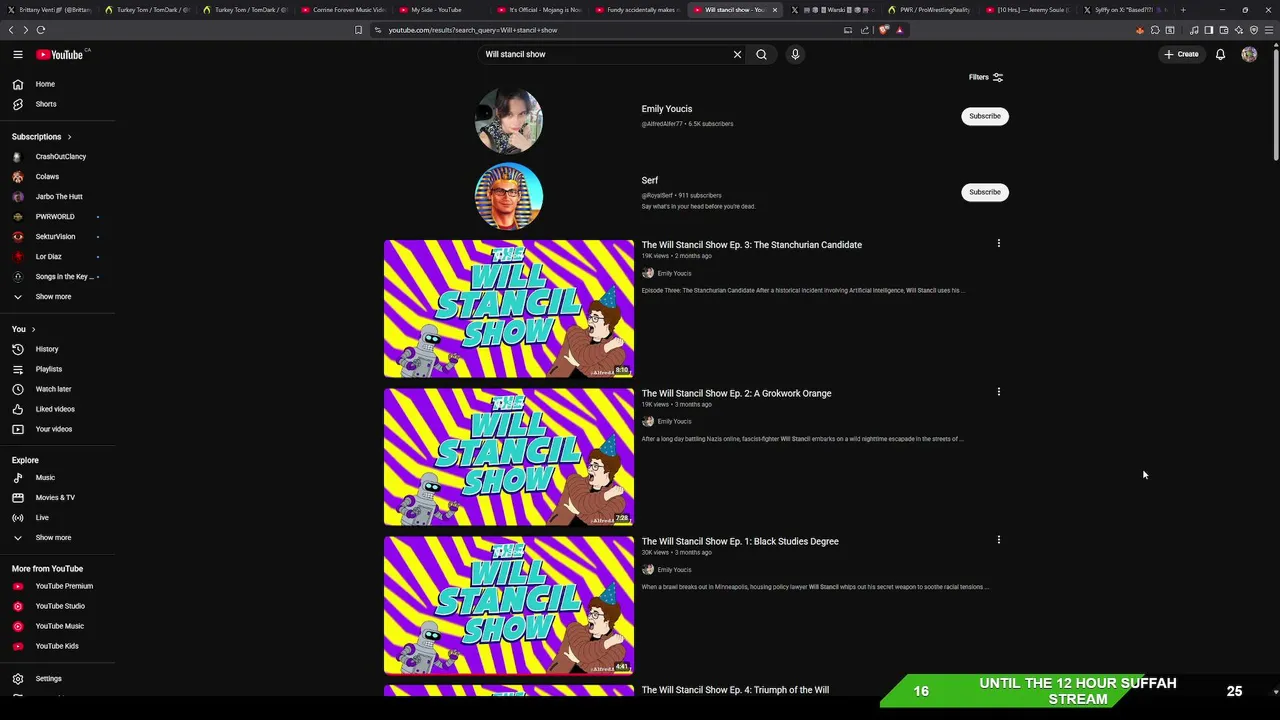Viewport: 1280px width, 720px height.
Task: Open Liked videos list
Action: point(57,409)
